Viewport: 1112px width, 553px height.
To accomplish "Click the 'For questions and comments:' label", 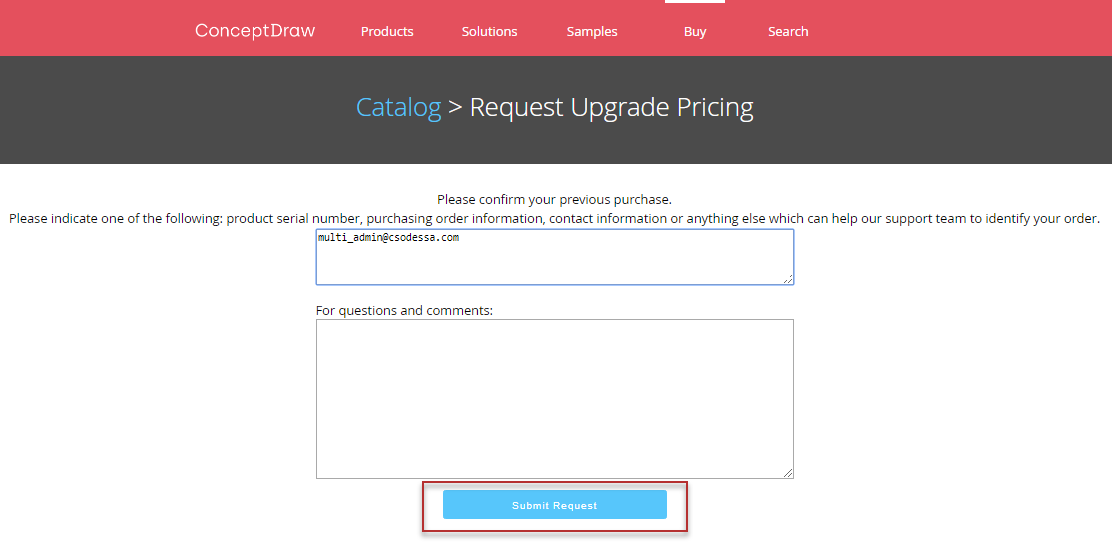I will pos(404,310).
